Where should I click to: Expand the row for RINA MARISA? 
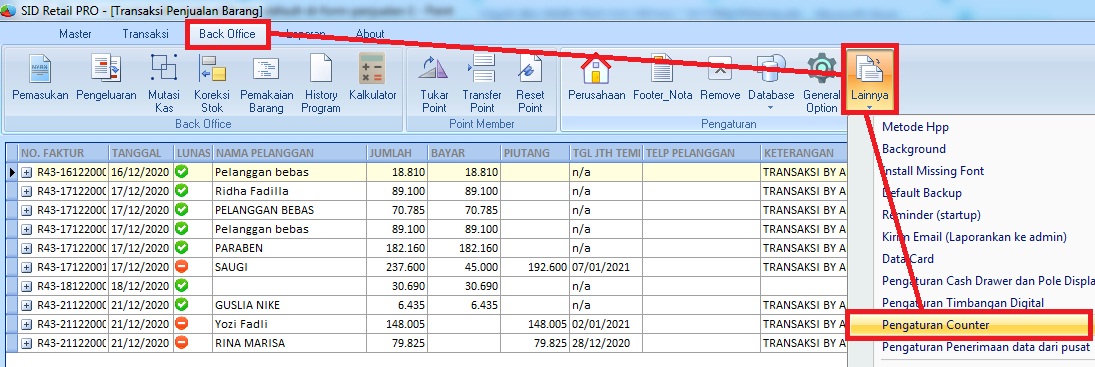pos(27,343)
